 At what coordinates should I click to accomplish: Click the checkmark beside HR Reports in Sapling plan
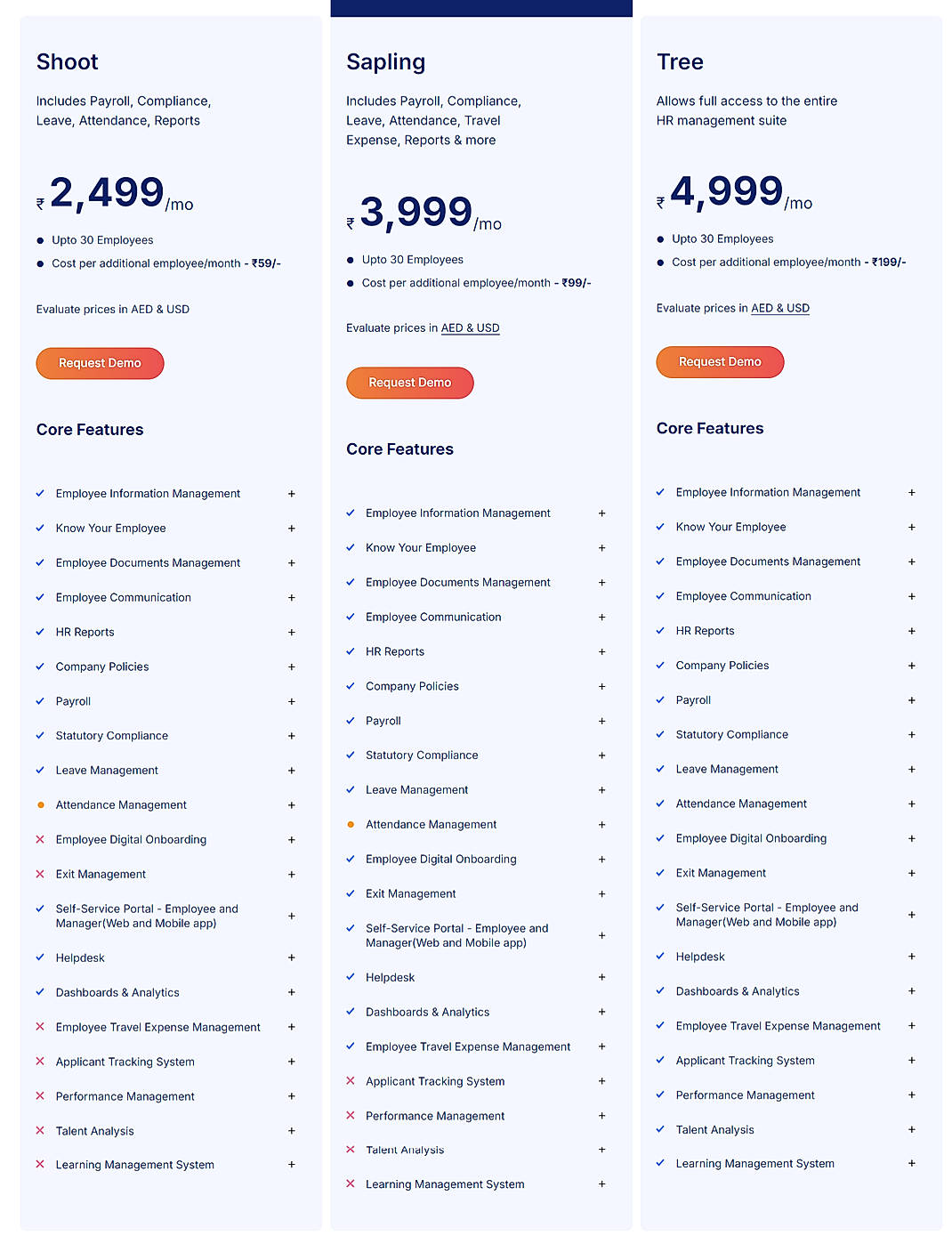coord(351,651)
